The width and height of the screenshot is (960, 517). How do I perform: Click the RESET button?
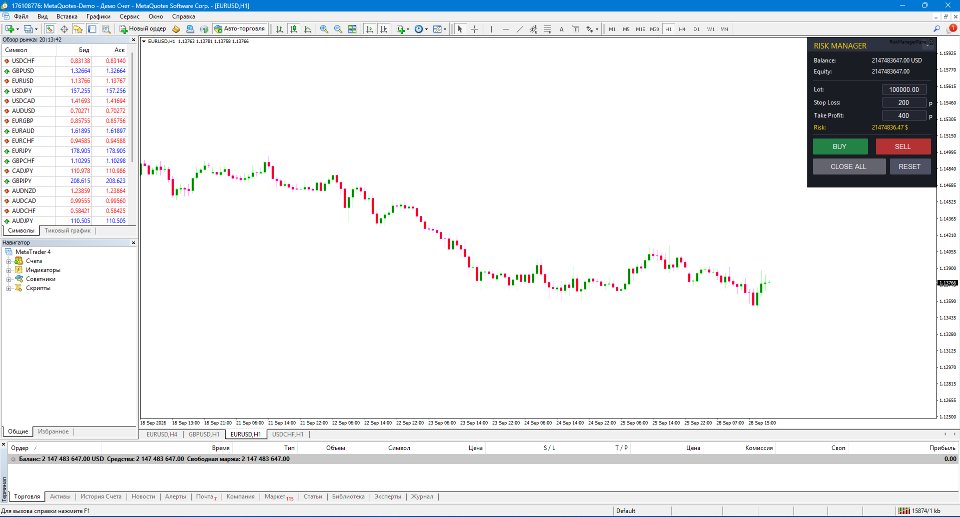pos(910,167)
